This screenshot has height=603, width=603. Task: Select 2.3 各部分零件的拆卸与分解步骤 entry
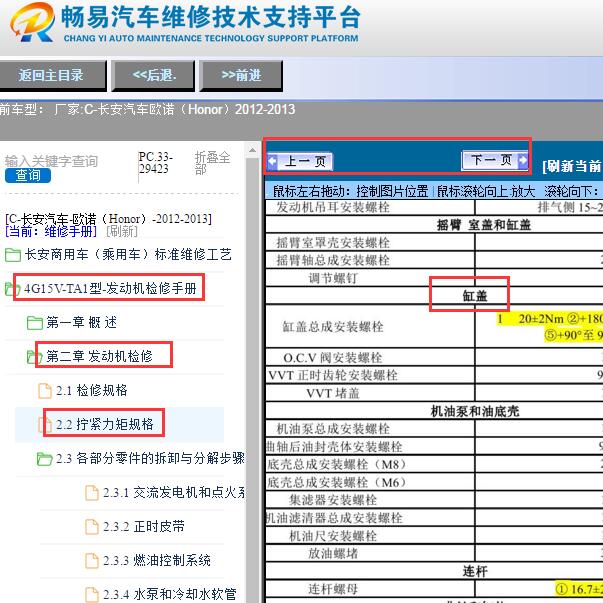click(x=150, y=458)
